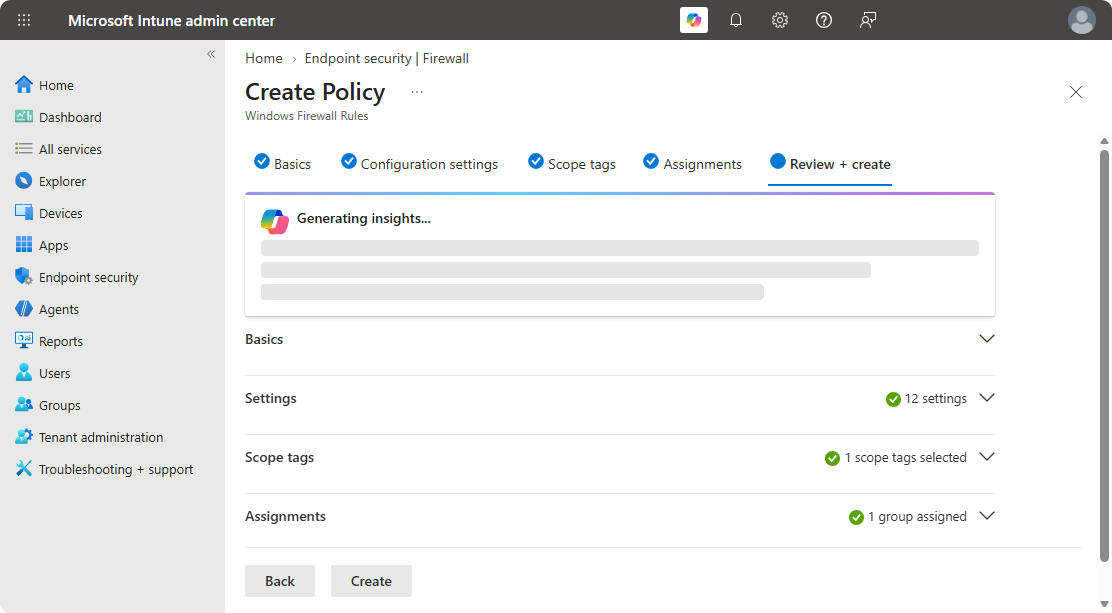Go to the Assignments step
Image resolution: width=1112 pixels, height=613 pixels.
tap(692, 163)
